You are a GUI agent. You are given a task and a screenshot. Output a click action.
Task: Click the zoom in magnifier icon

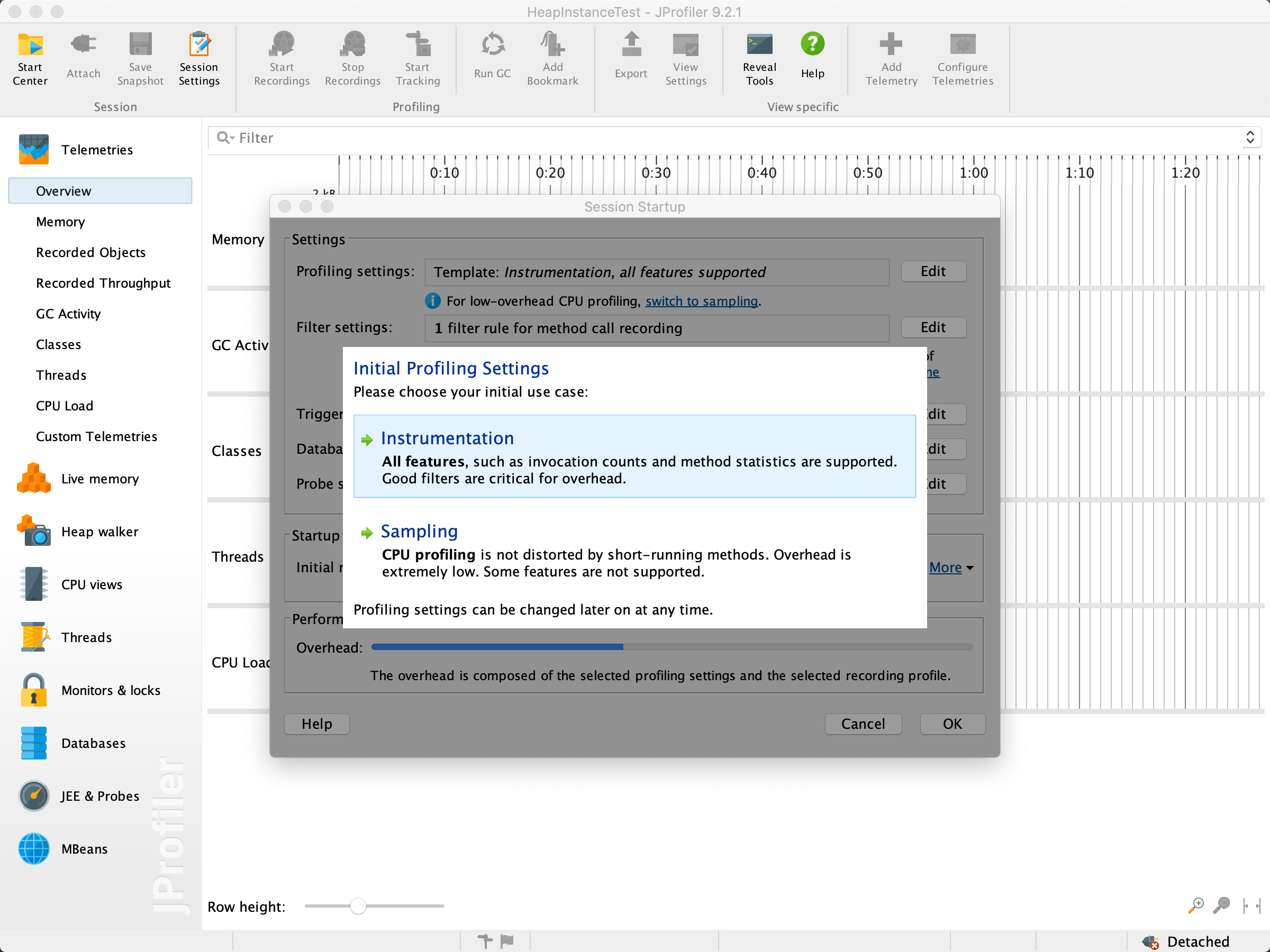coord(1196,905)
